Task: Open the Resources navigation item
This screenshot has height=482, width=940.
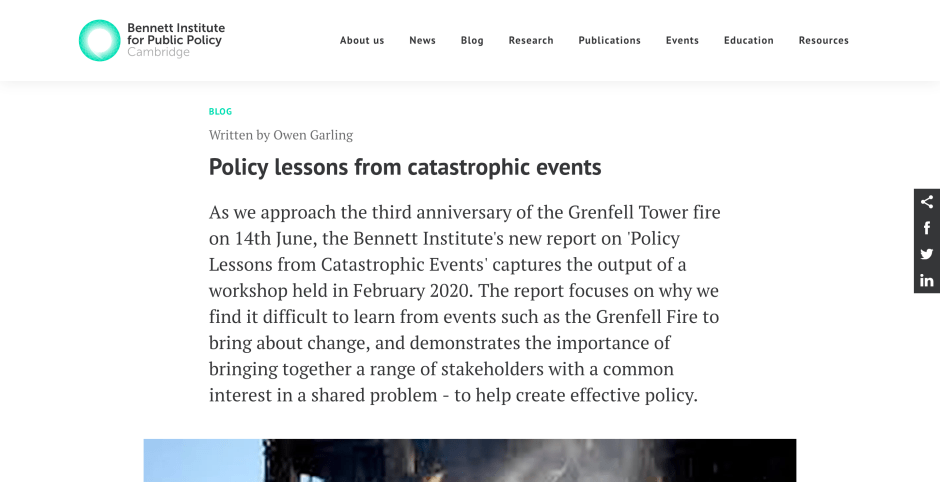Action: pos(823,41)
